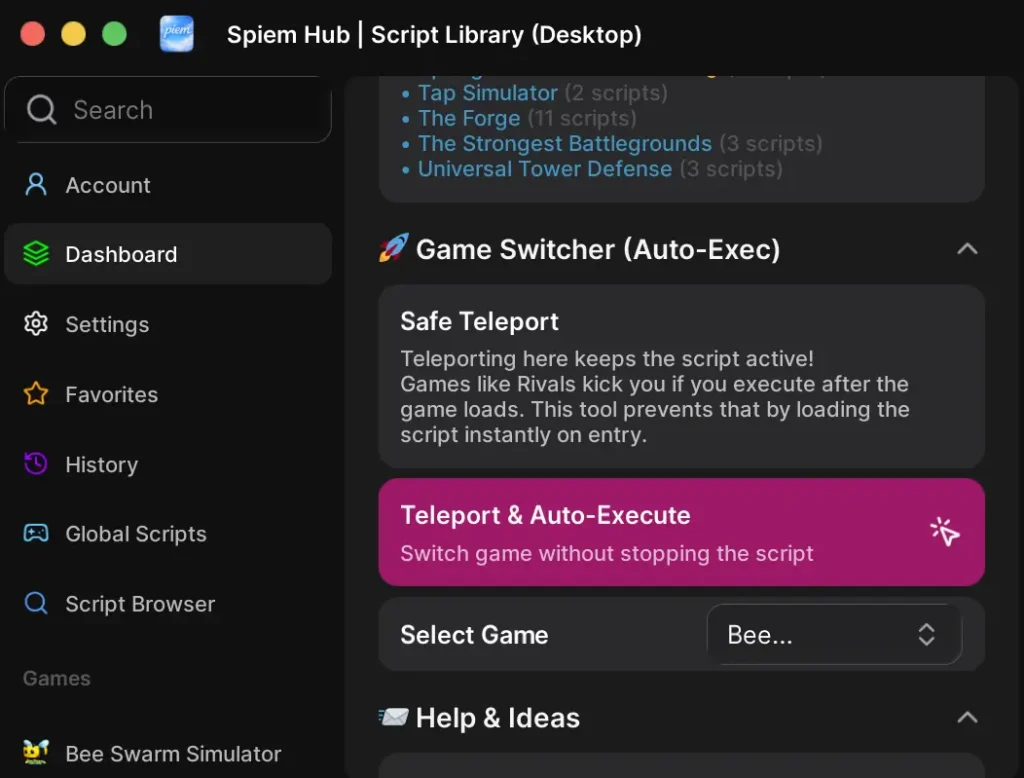
Task: Open The Forge scripts link
Action: 469,118
